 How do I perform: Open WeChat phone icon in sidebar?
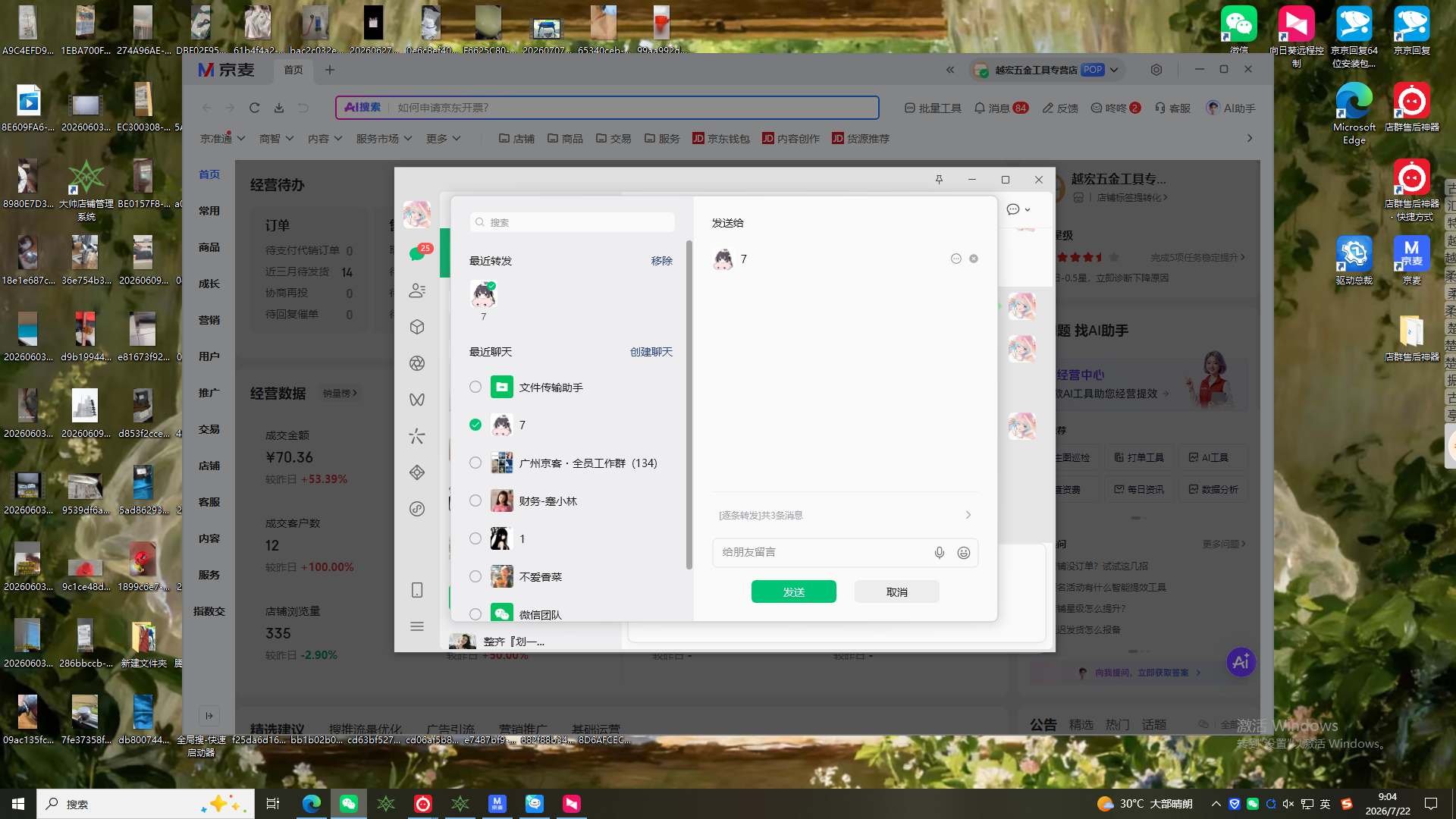[417, 590]
